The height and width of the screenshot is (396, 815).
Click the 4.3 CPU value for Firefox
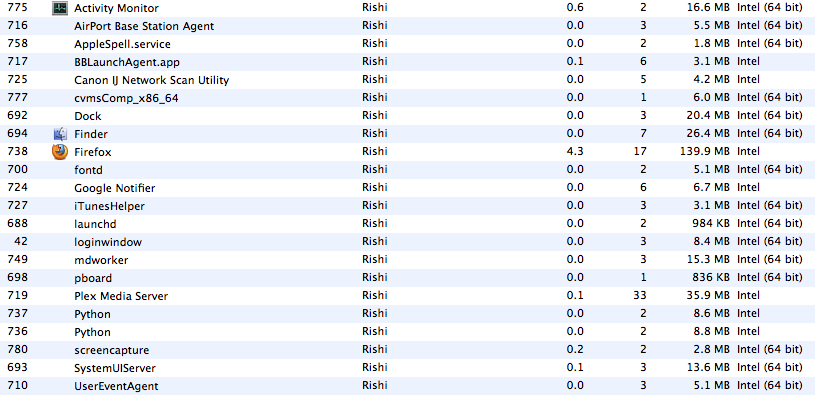point(575,151)
